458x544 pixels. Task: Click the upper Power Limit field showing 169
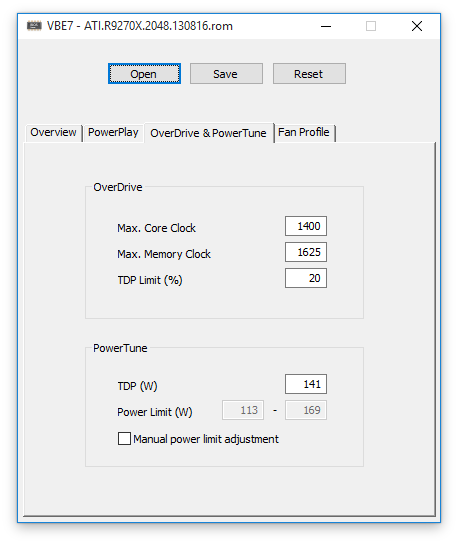coord(306,410)
